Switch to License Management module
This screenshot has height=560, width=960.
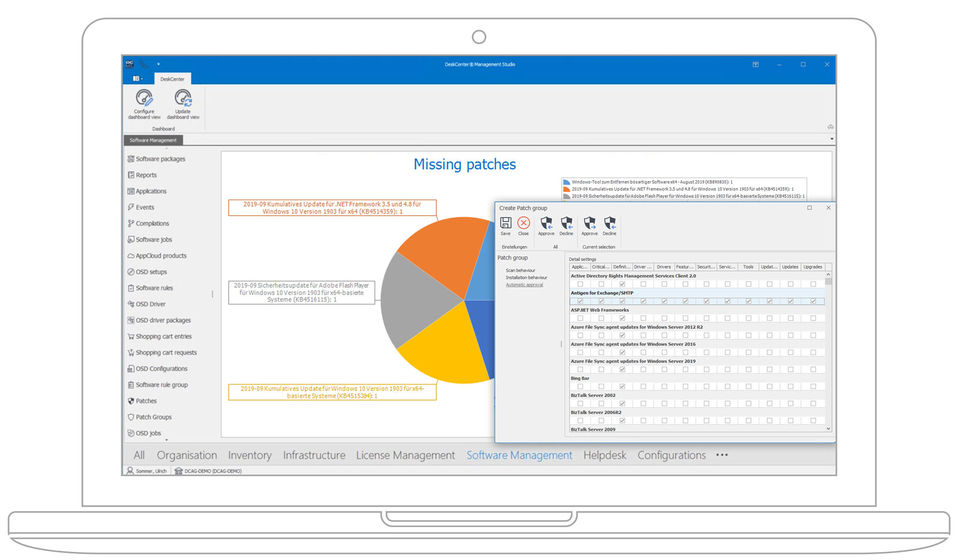[405, 455]
